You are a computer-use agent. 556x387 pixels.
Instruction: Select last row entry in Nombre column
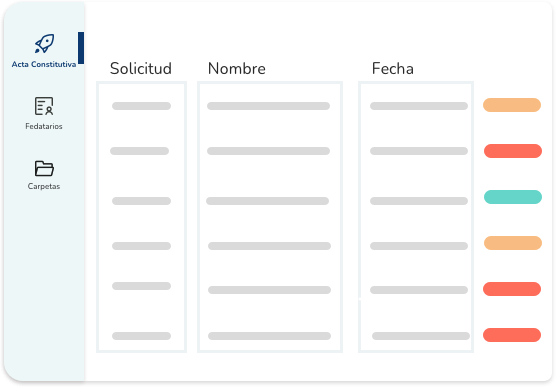tap(269, 336)
